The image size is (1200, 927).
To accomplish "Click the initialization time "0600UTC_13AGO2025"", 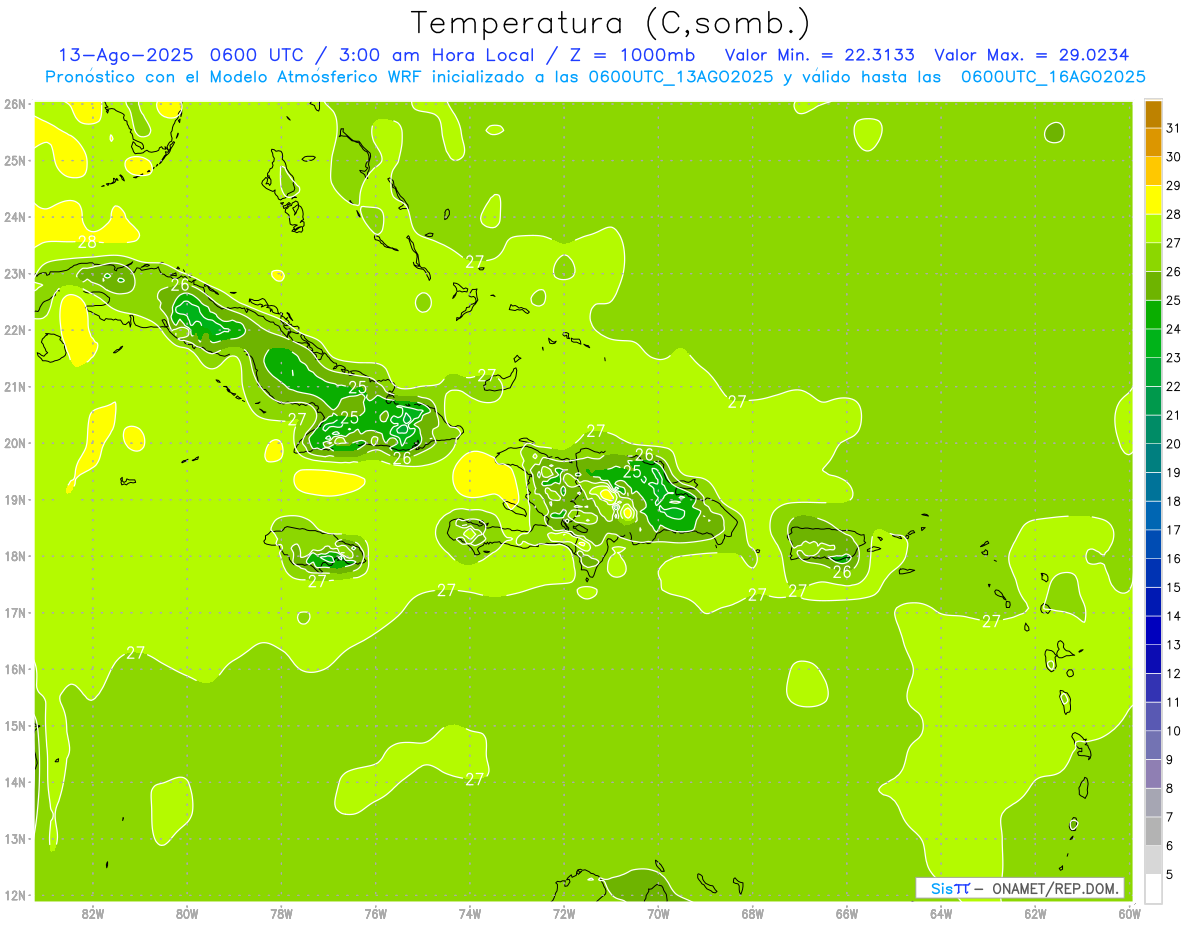I will (681, 77).
